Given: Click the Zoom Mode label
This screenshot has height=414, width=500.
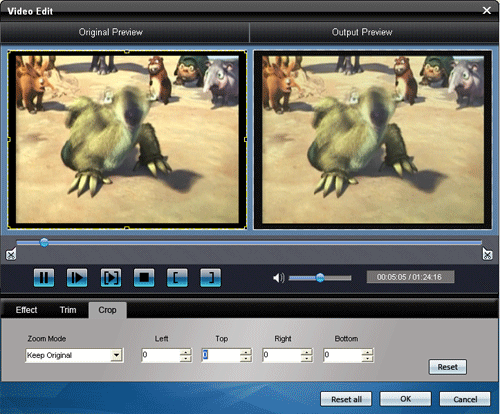Looking at the screenshot, I should pyautogui.click(x=47, y=339).
